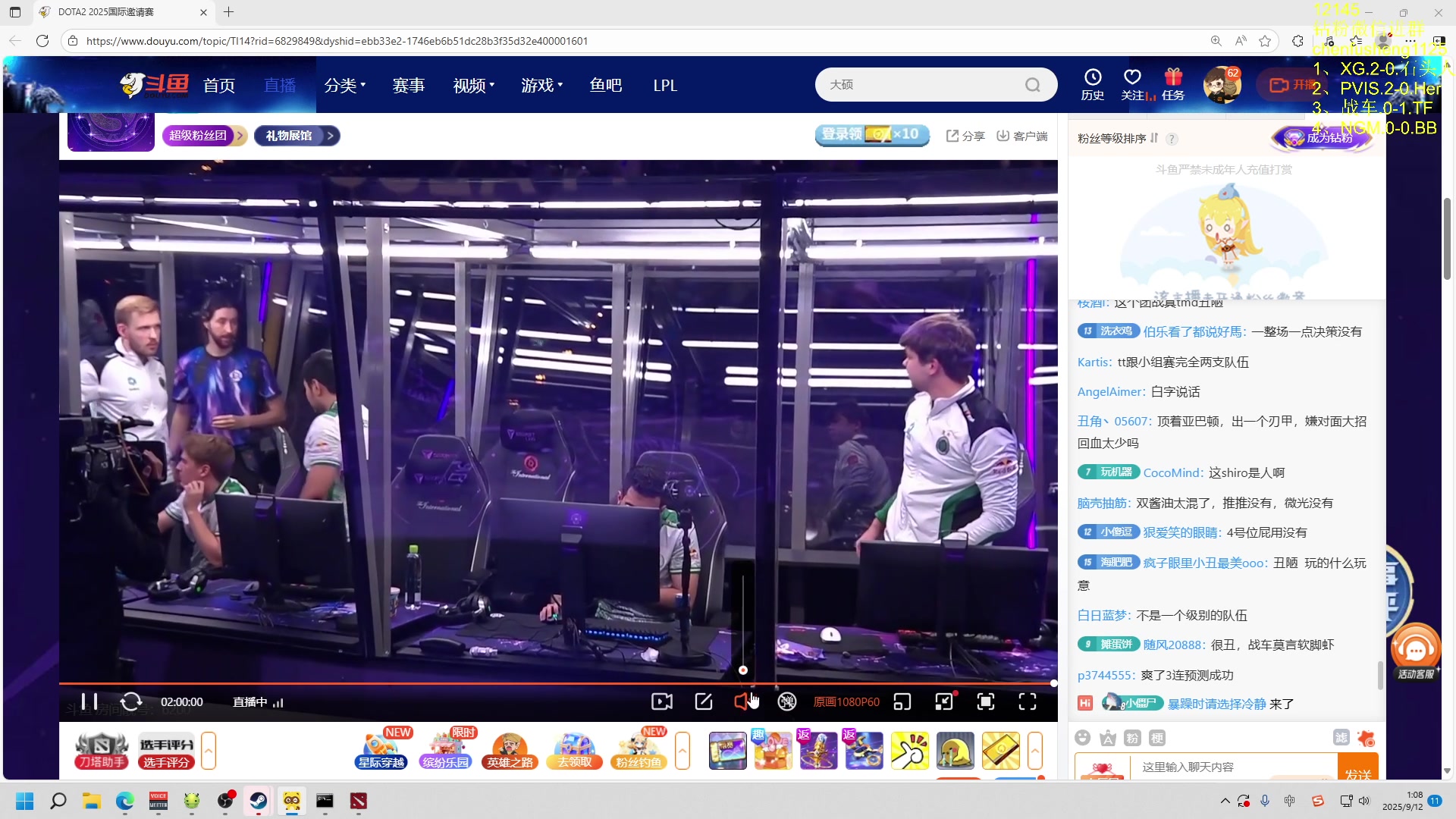Go to 首页 home page
1456x819 pixels.
pos(219,86)
